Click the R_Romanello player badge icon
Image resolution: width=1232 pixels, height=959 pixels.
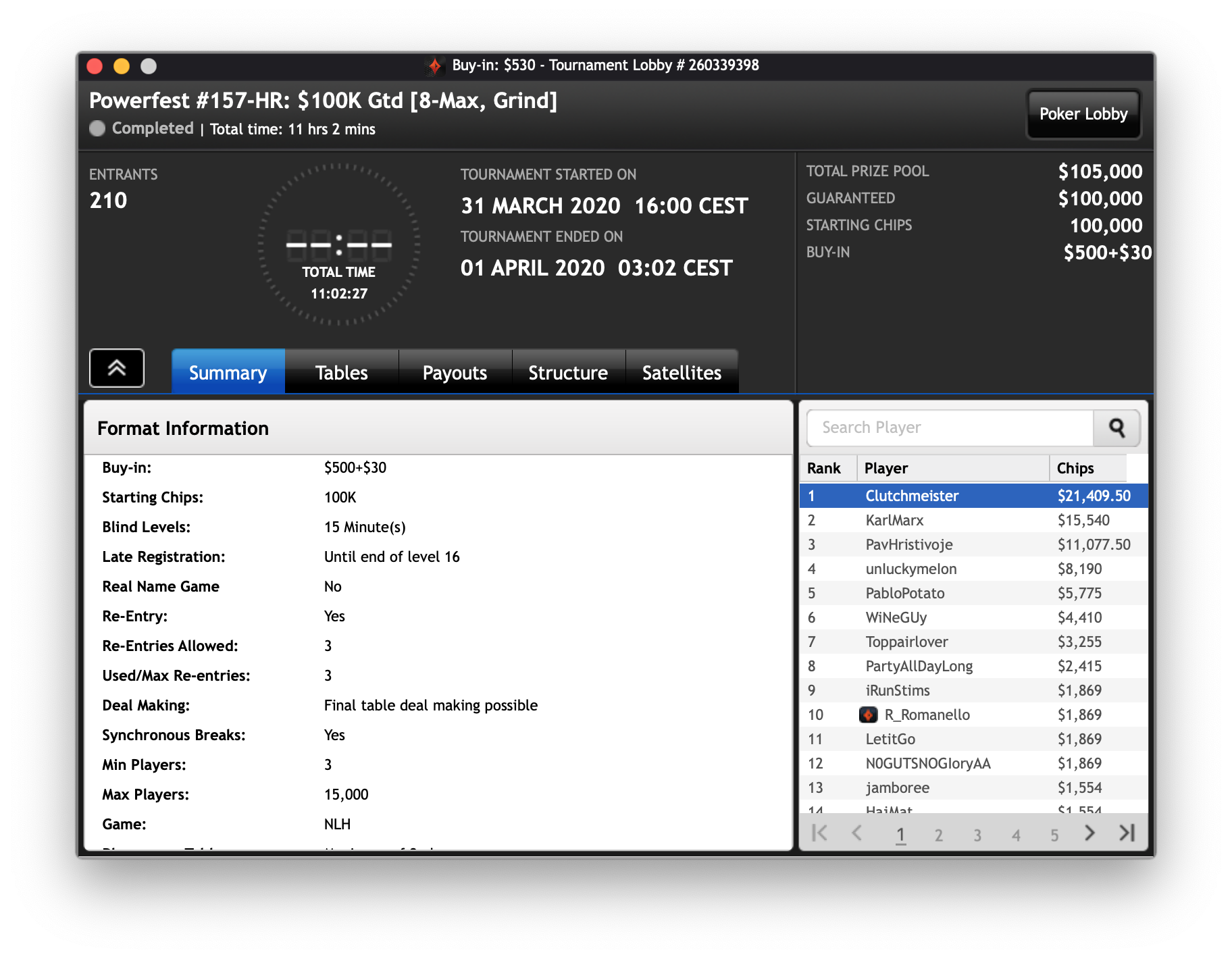(x=868, y=715)
